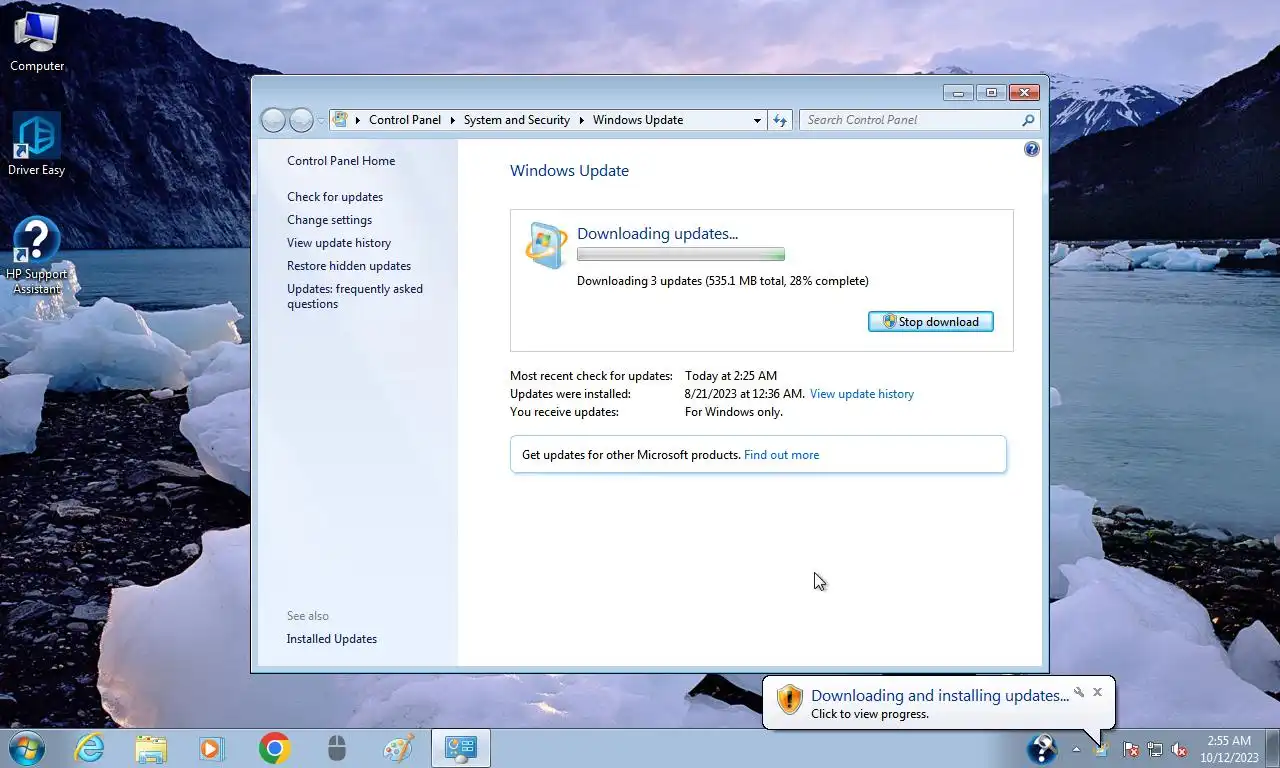
Task: Click Downloading and installing updates notification title
Action: click(940, 695)
